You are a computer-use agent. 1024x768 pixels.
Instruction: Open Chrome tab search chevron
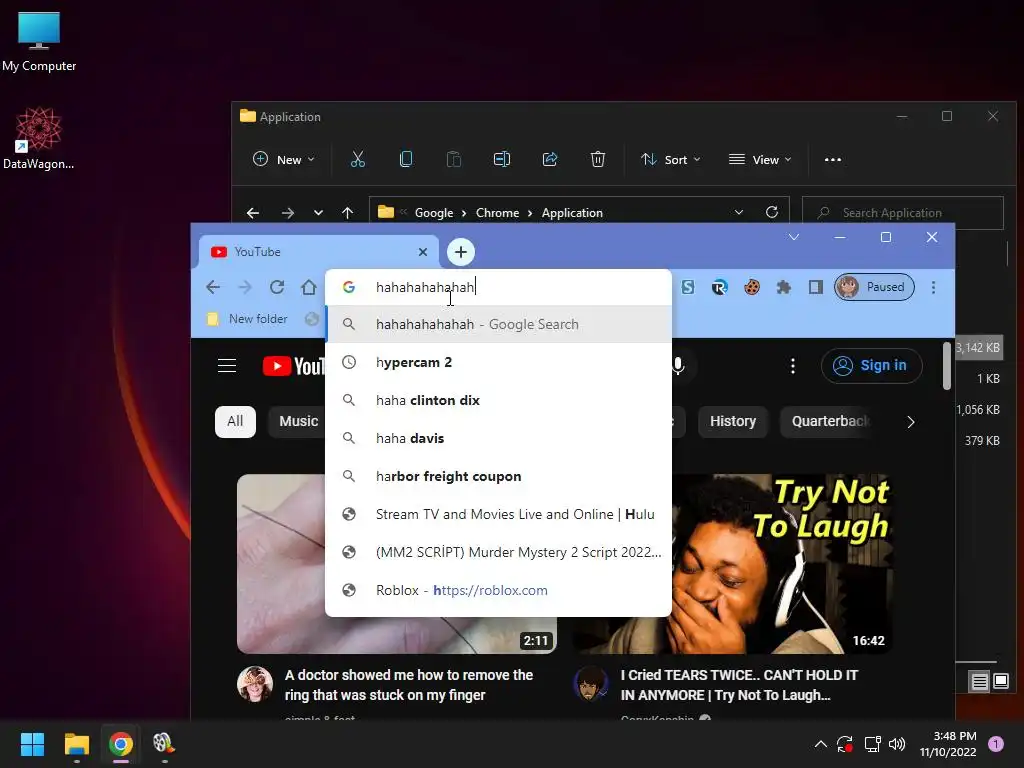click(793, 237)
